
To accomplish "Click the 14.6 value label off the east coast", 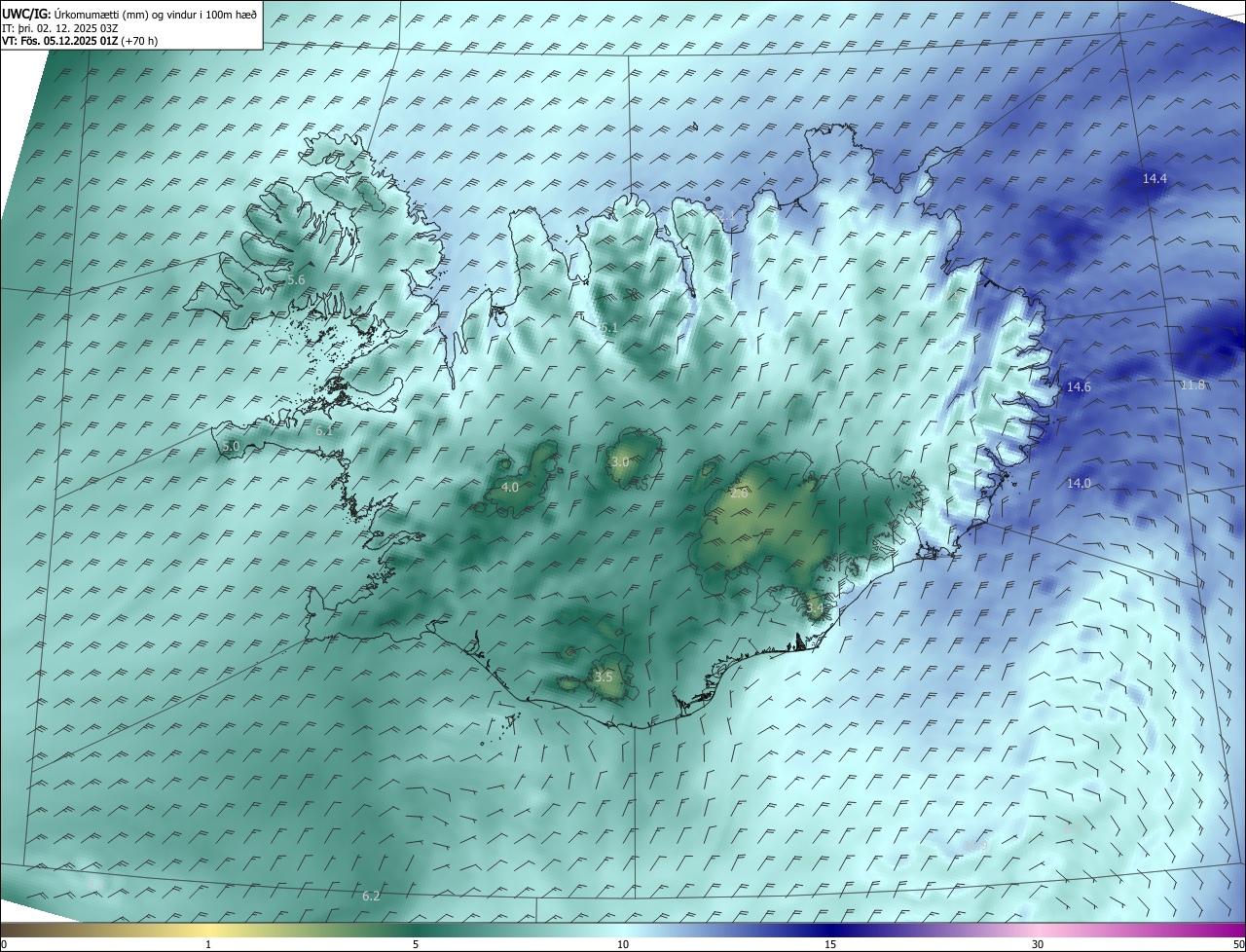I will [x=1079, y=387].
